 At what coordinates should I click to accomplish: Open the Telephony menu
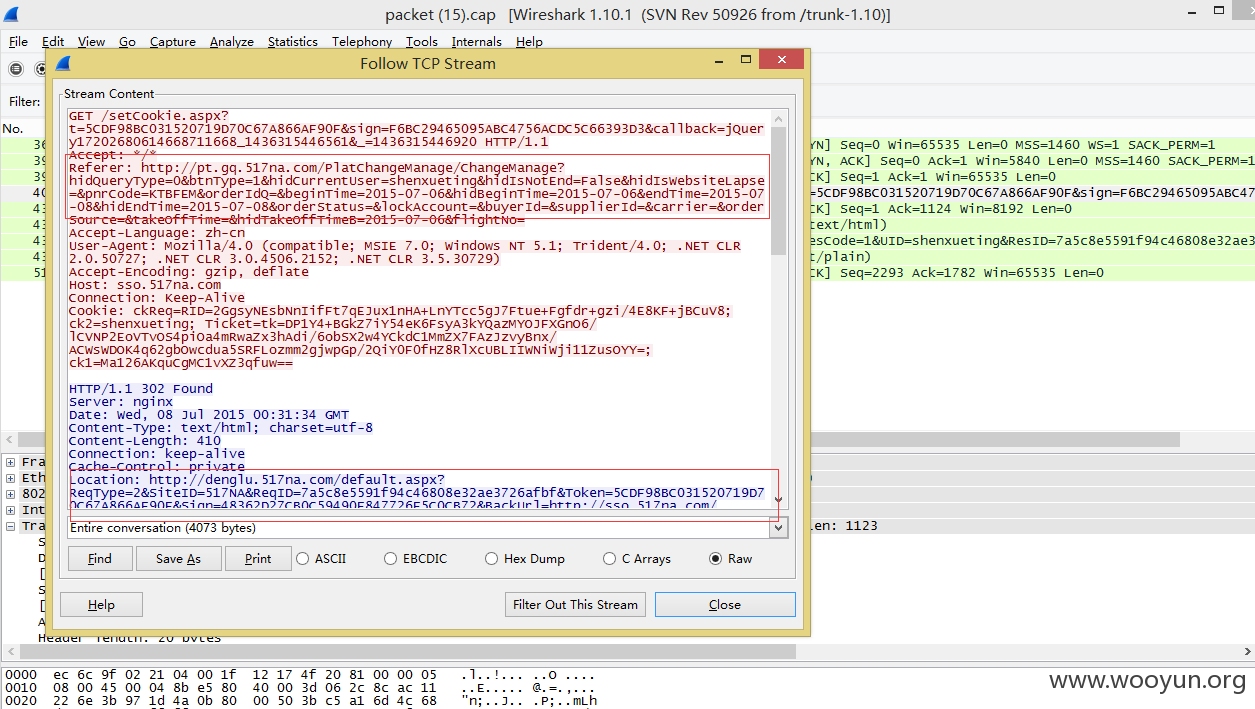[362, 42]
